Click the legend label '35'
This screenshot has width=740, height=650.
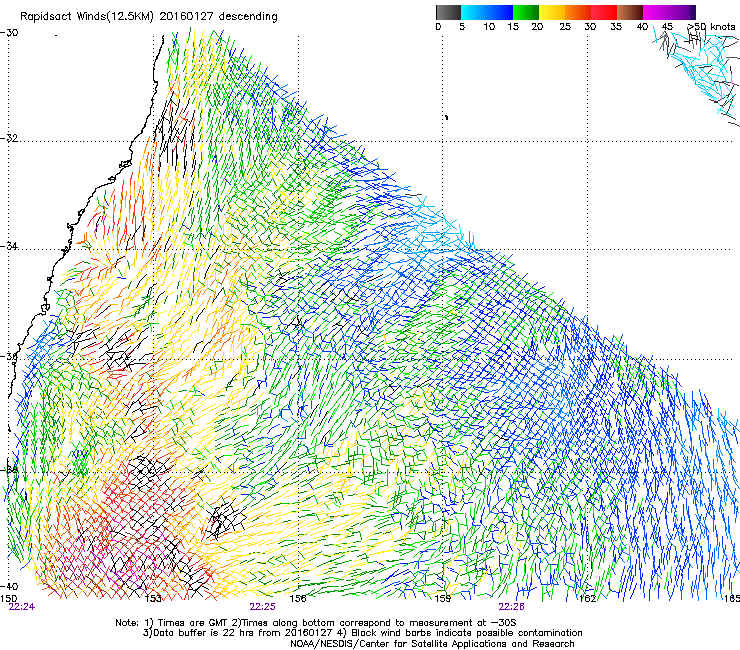(x=616, y=27)
